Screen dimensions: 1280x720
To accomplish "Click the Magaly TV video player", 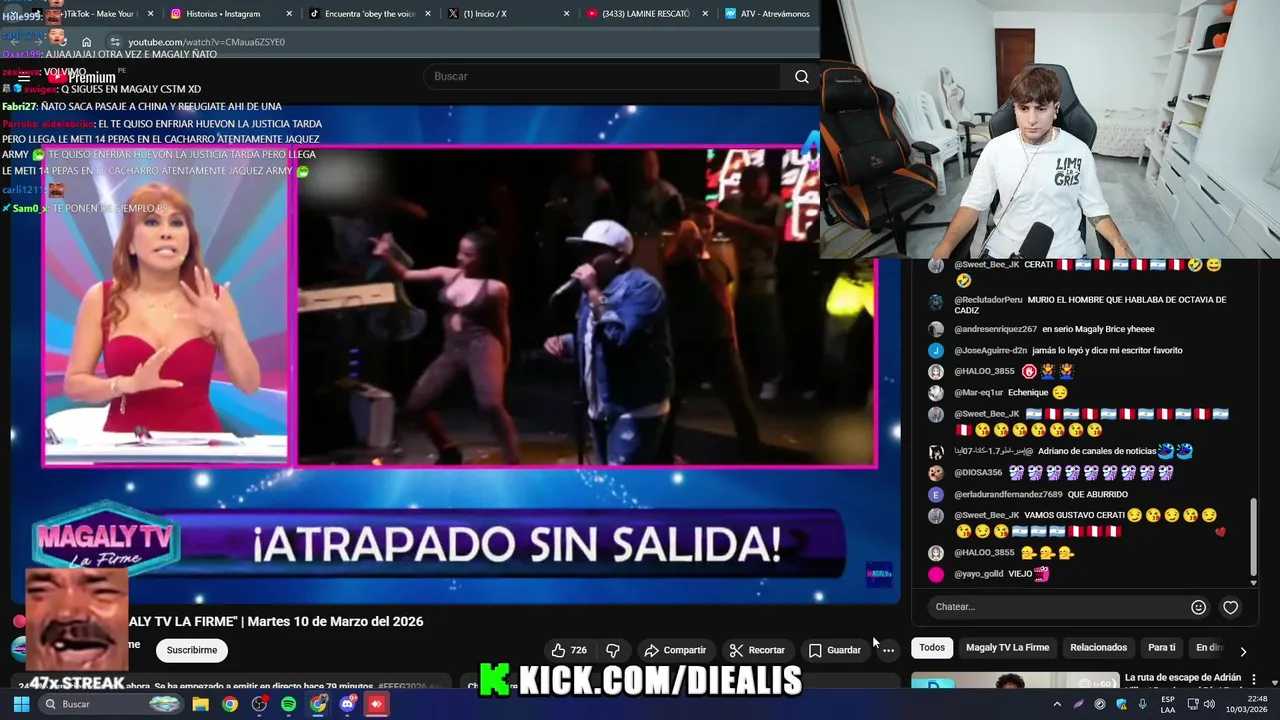I will click(x=455, y=355).
